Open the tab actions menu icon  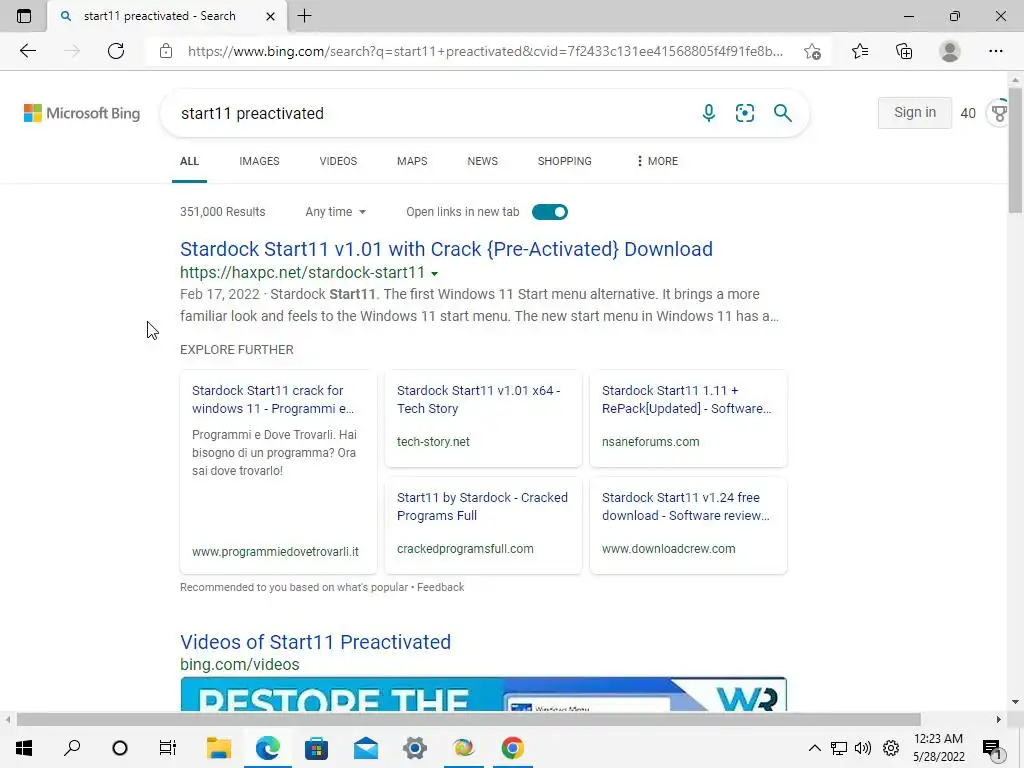click(x=24, y=16)
